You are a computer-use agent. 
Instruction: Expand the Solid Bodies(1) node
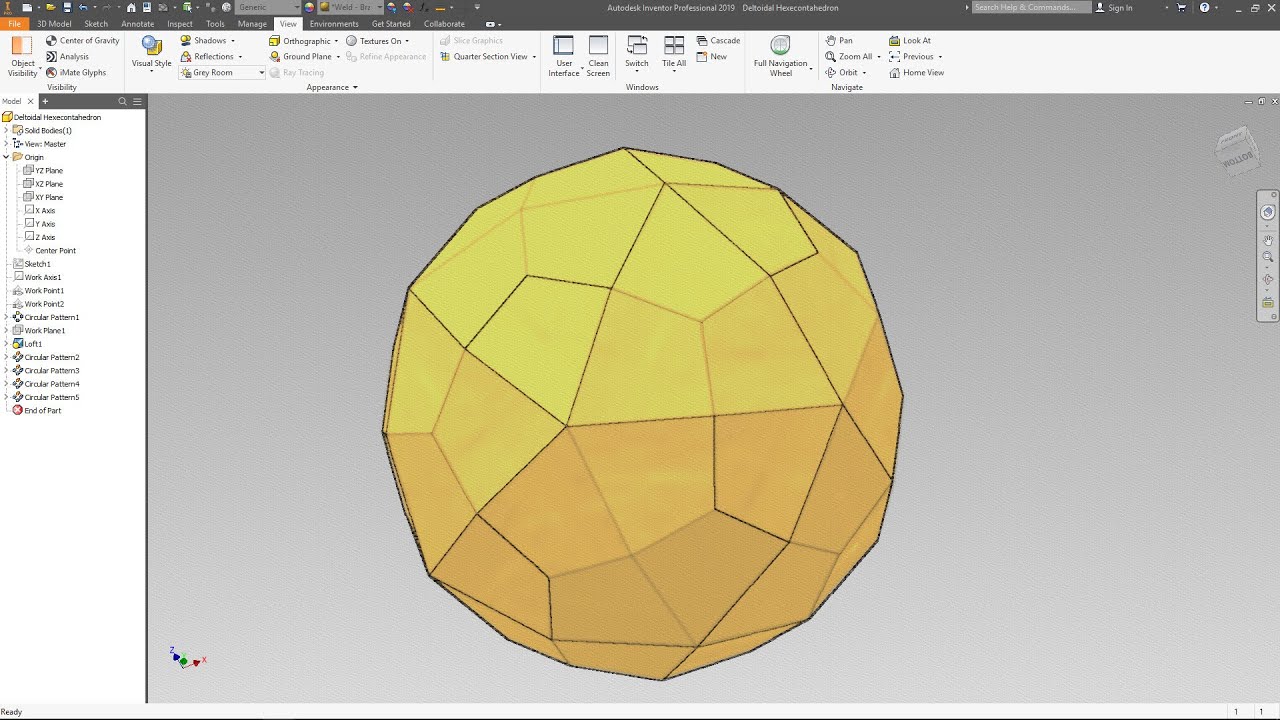coord(6,130)
